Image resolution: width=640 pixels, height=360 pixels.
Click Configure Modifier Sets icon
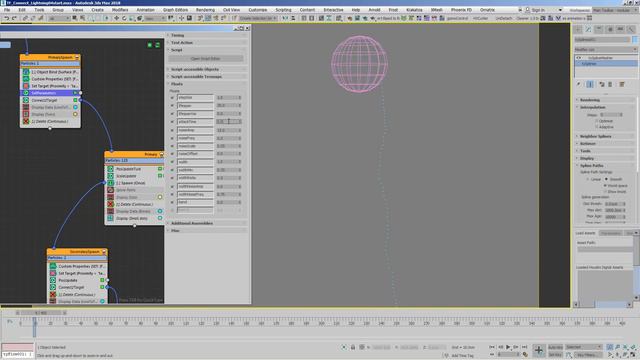tap(622, 84)
